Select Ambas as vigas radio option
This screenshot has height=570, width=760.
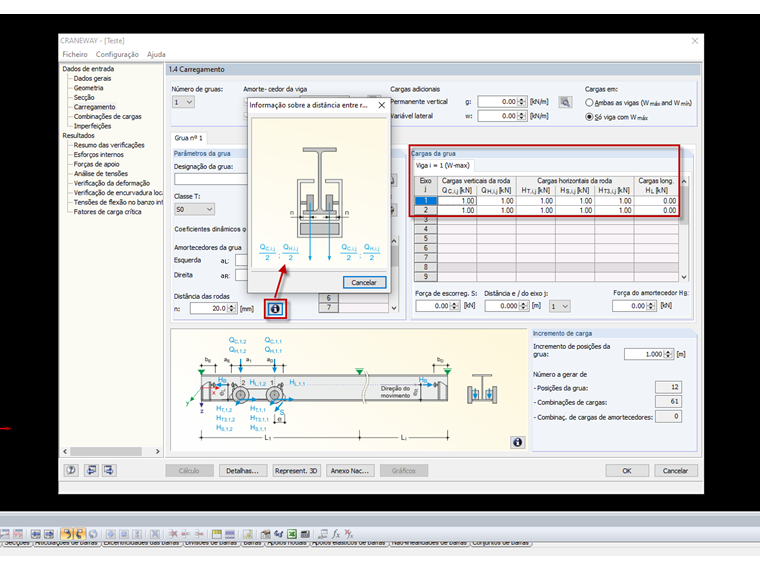tap(589, 102)
